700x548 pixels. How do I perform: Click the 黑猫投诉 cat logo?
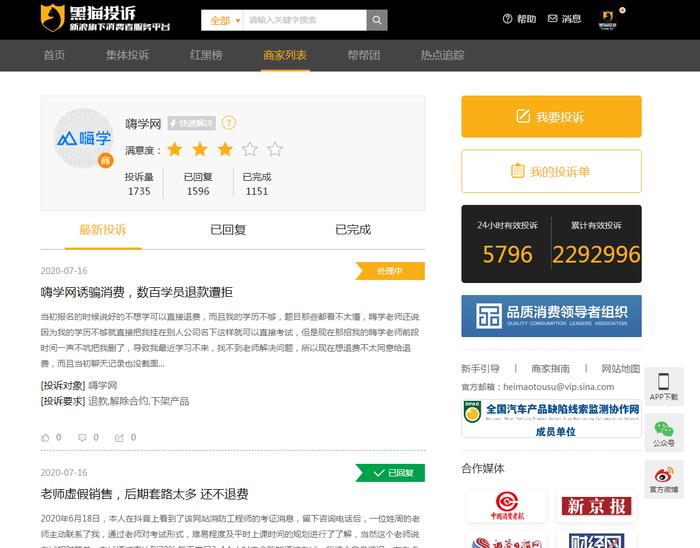(53, 18)
